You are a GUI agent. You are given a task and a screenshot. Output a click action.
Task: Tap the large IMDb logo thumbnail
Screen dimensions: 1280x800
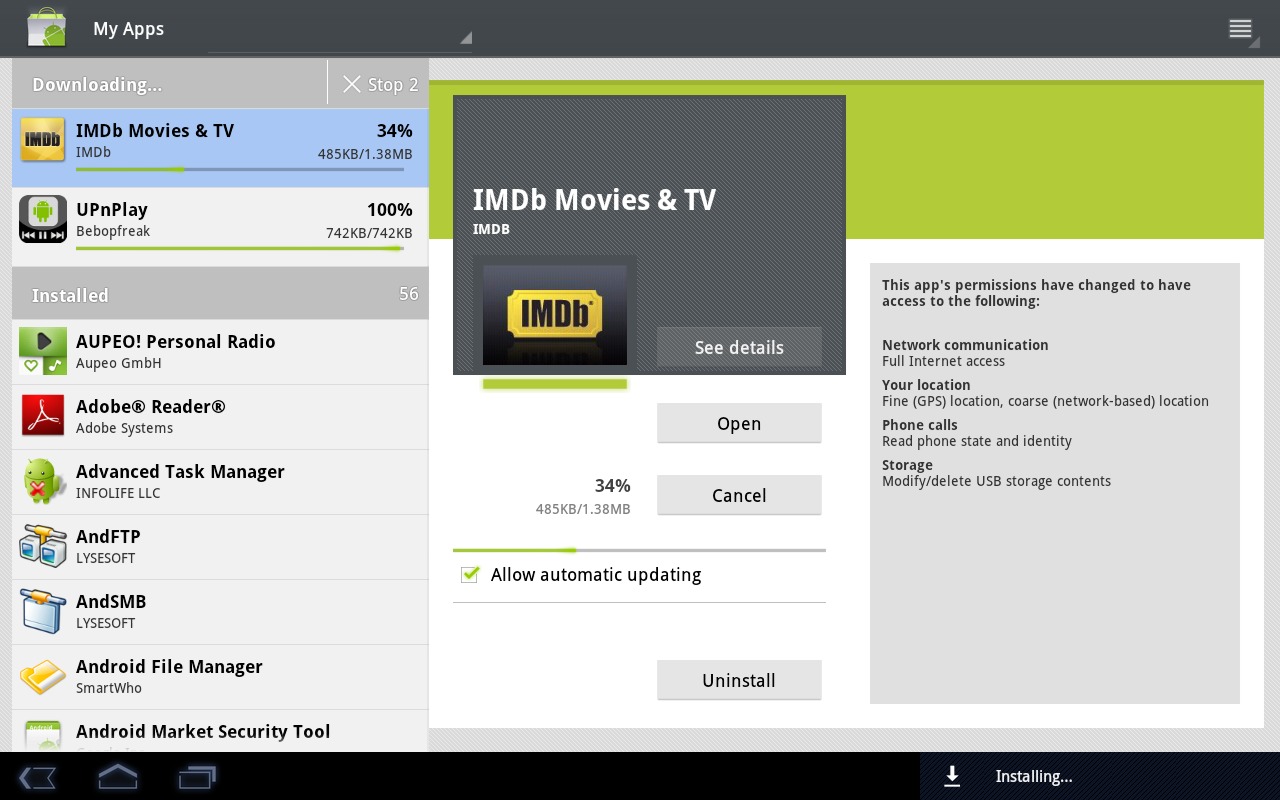(x=555, y=315)
